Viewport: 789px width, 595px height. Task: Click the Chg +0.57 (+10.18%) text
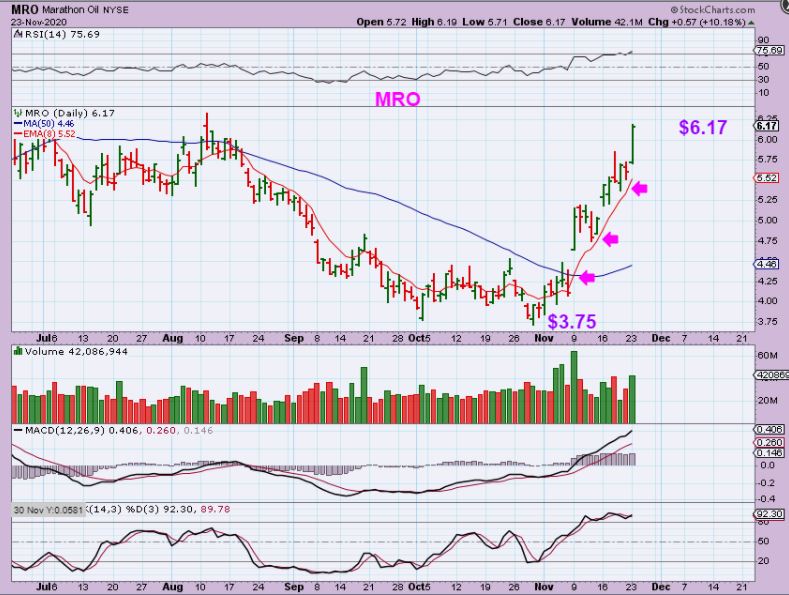tap(697, 22)
